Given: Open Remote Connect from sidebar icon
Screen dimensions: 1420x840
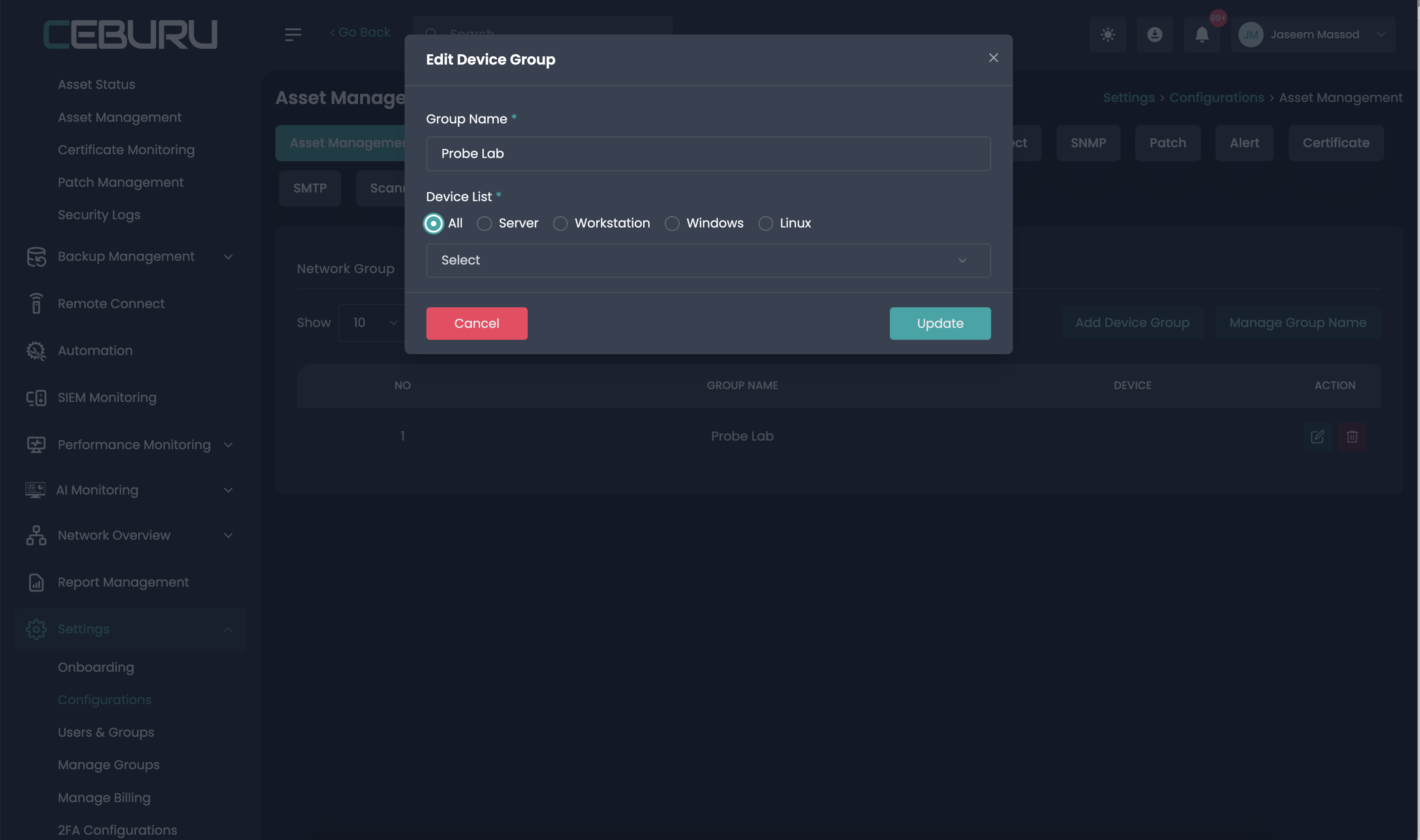Looking at the screenshot, I should pos(36,304).
